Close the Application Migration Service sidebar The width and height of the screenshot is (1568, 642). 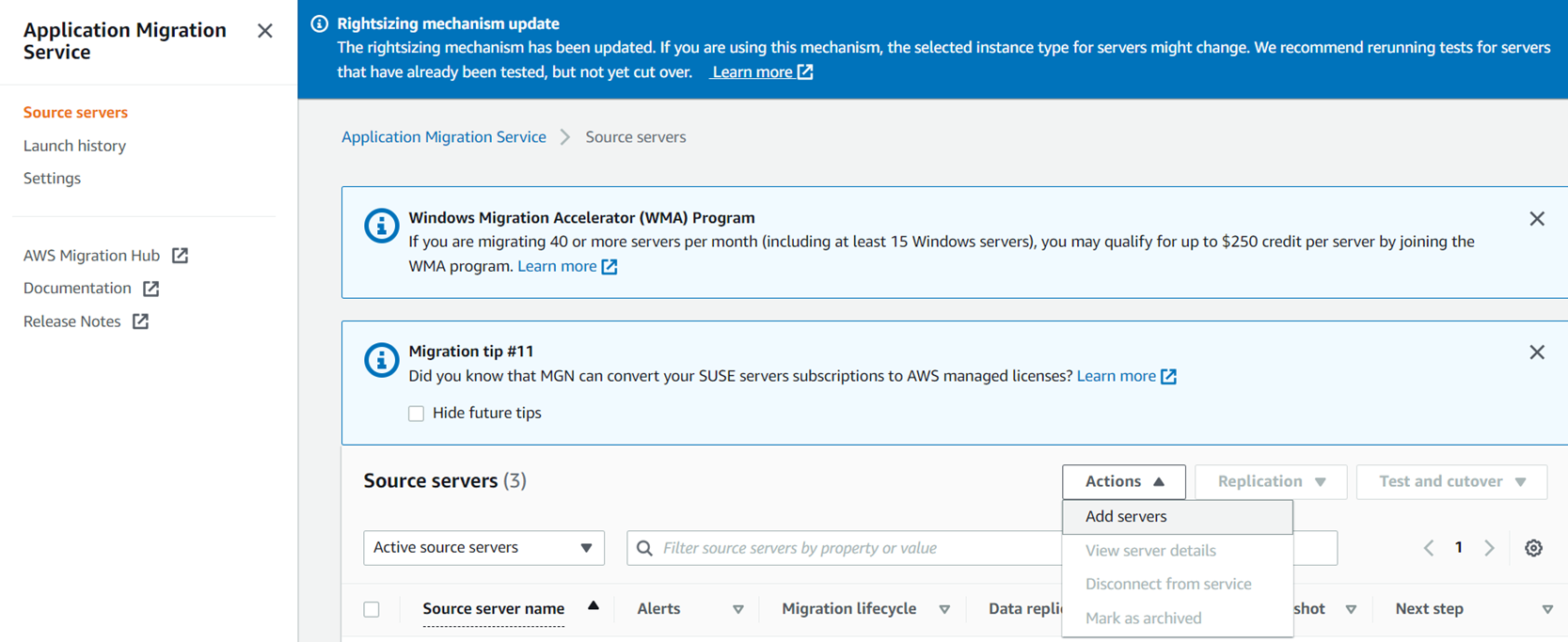pos(265,31)
